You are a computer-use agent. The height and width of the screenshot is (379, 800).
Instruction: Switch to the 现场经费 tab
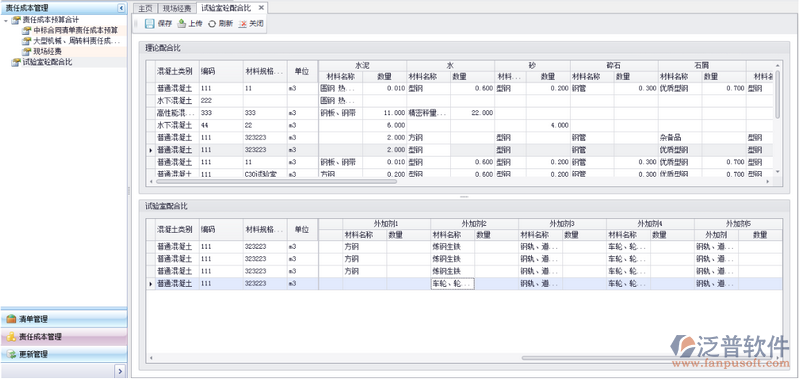pos(177,8)
